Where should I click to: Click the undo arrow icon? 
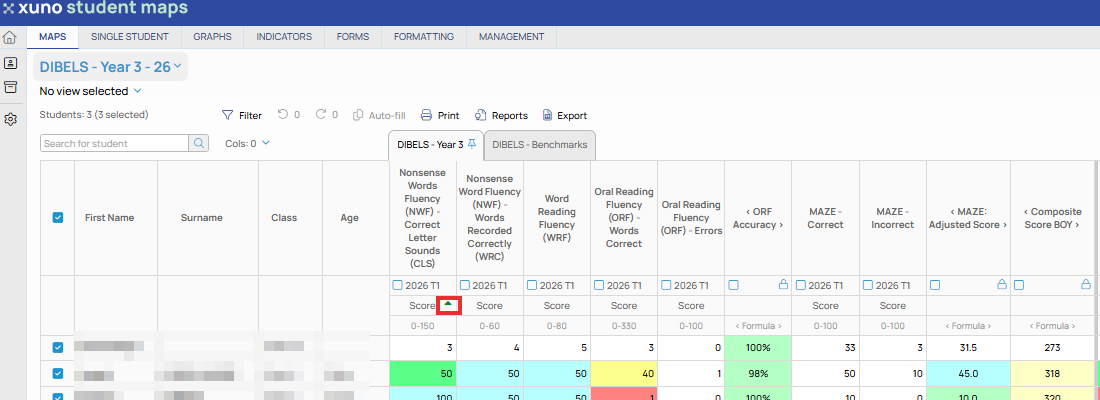click(x=283, y=114)
